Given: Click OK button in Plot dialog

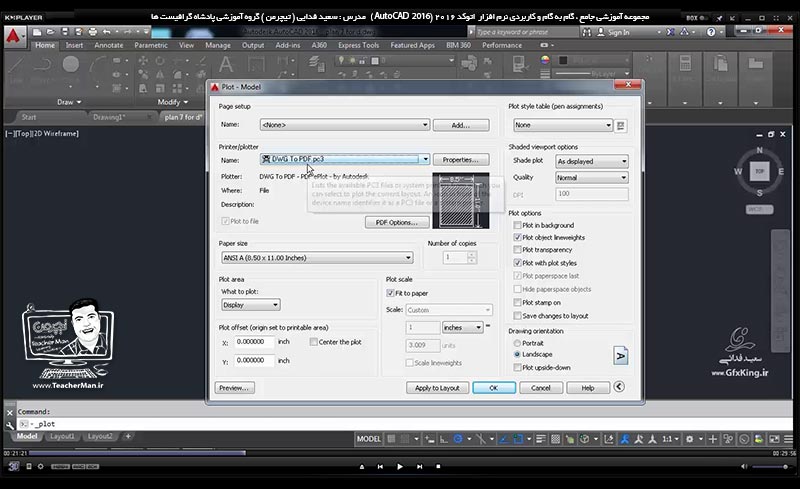Looking at the screenshot, I should click(x=494, y=388).
